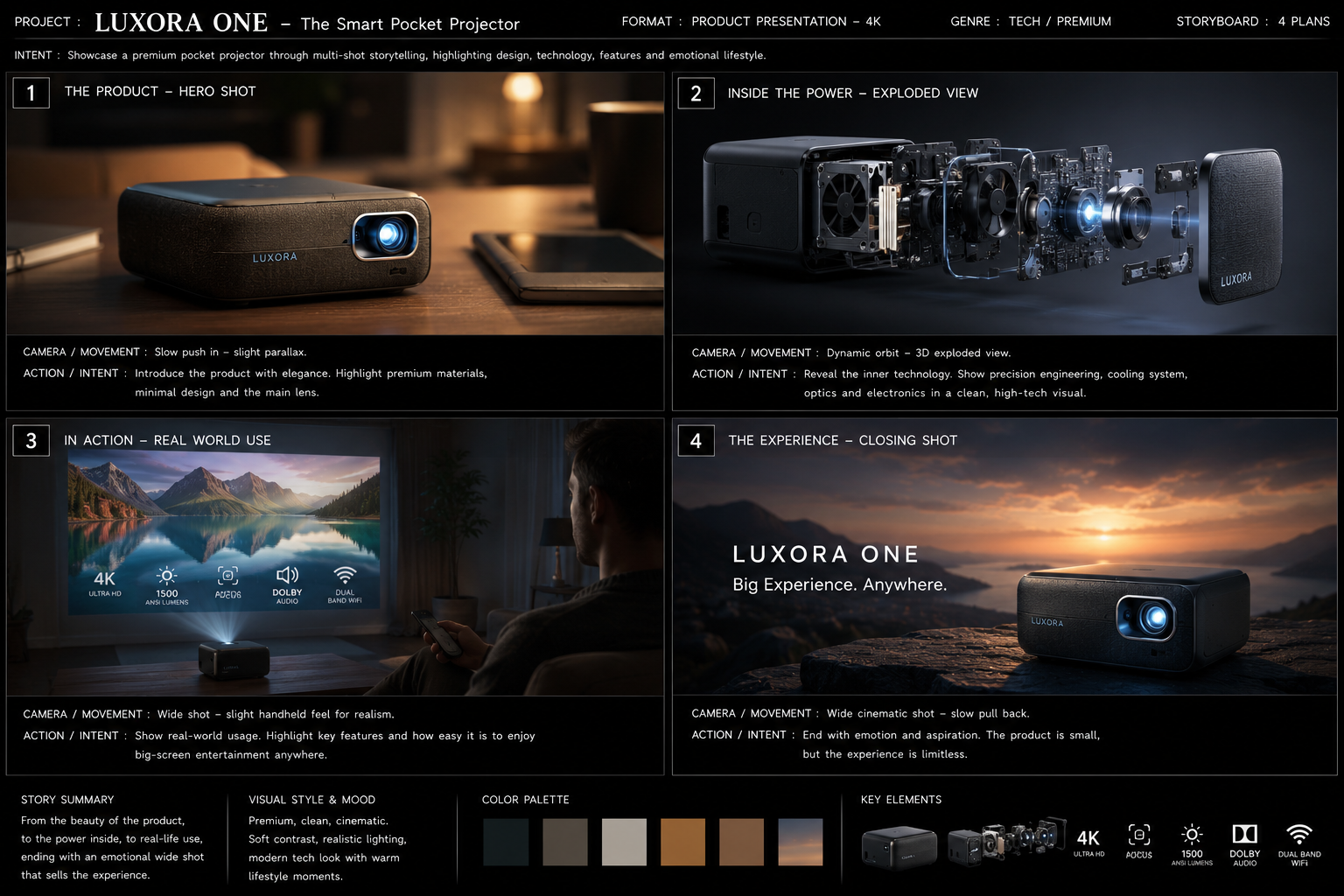Image resolution: width=1344 pixels, height=896 pixels.
Task: Click the Dual Band WiFi icon on projected screen
Action: pyautogui.click(x=345, y=584)
